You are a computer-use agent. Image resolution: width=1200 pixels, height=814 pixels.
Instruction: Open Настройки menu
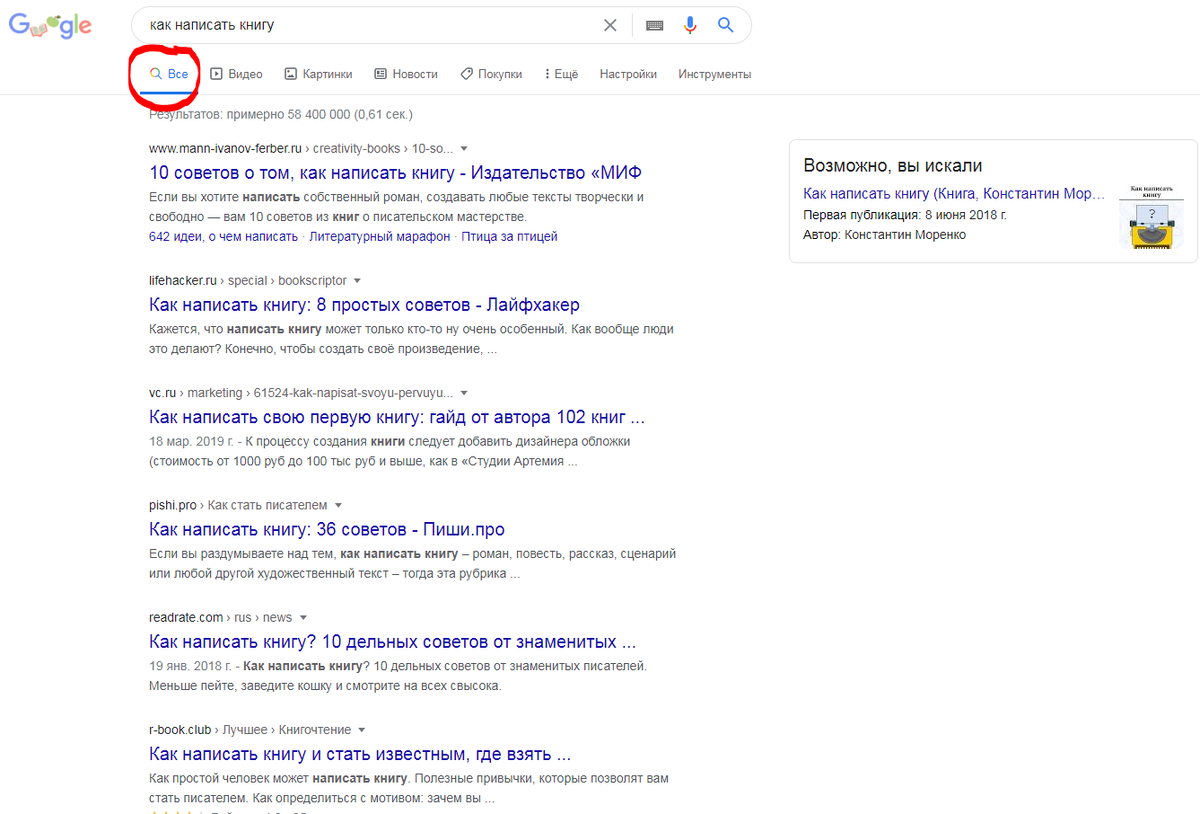tap(628, 74)
